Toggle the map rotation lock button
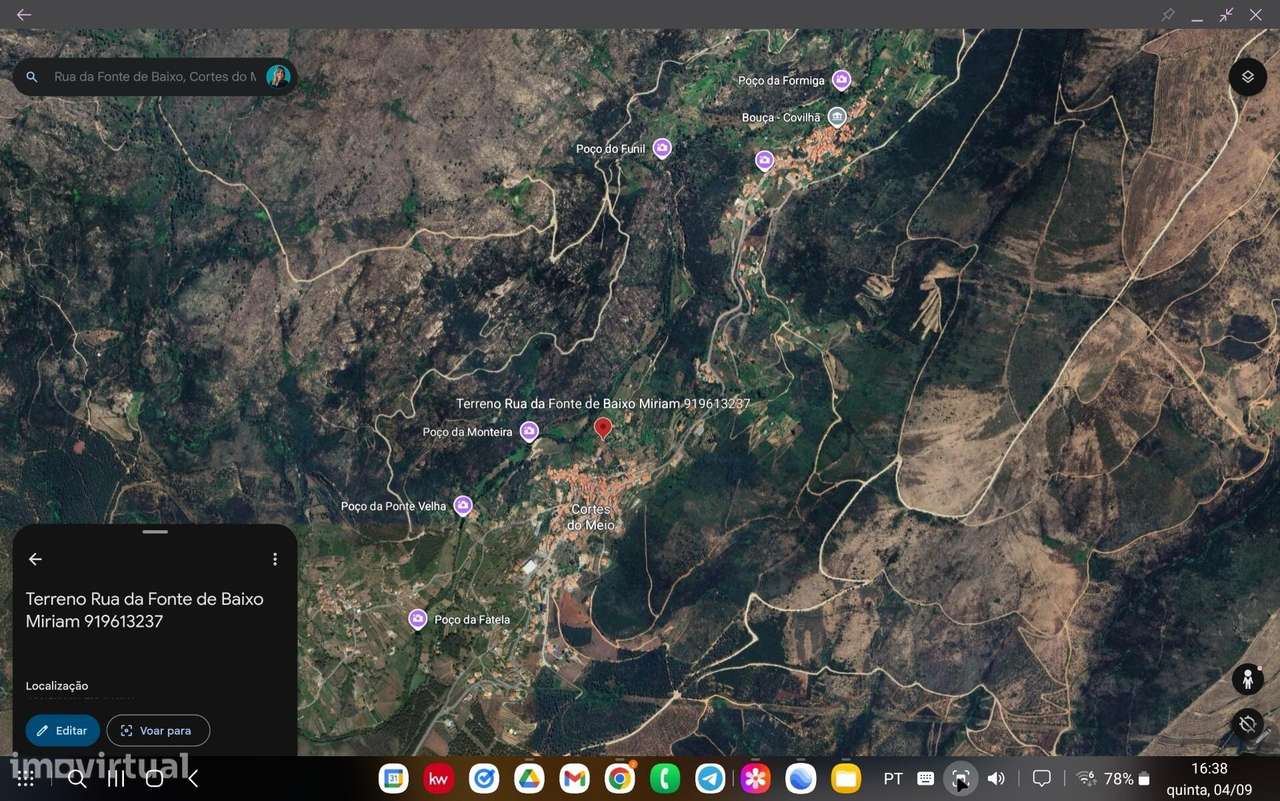Viewport: 1280px width, 801px height. click(1247, 722)
